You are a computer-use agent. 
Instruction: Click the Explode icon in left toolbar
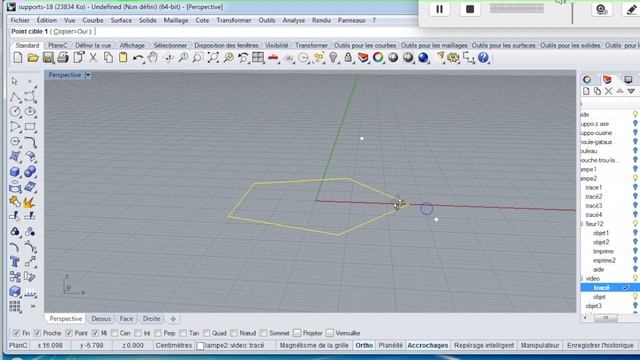[29, 202]
